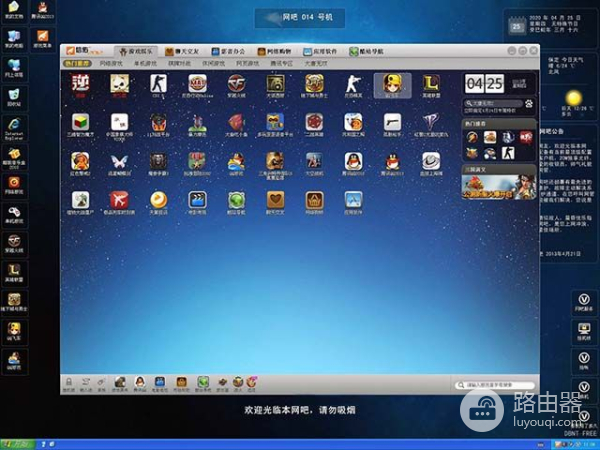Click the paw icon beside the right search box
This screenshot has height=450, width=600.
coord(529,102)
